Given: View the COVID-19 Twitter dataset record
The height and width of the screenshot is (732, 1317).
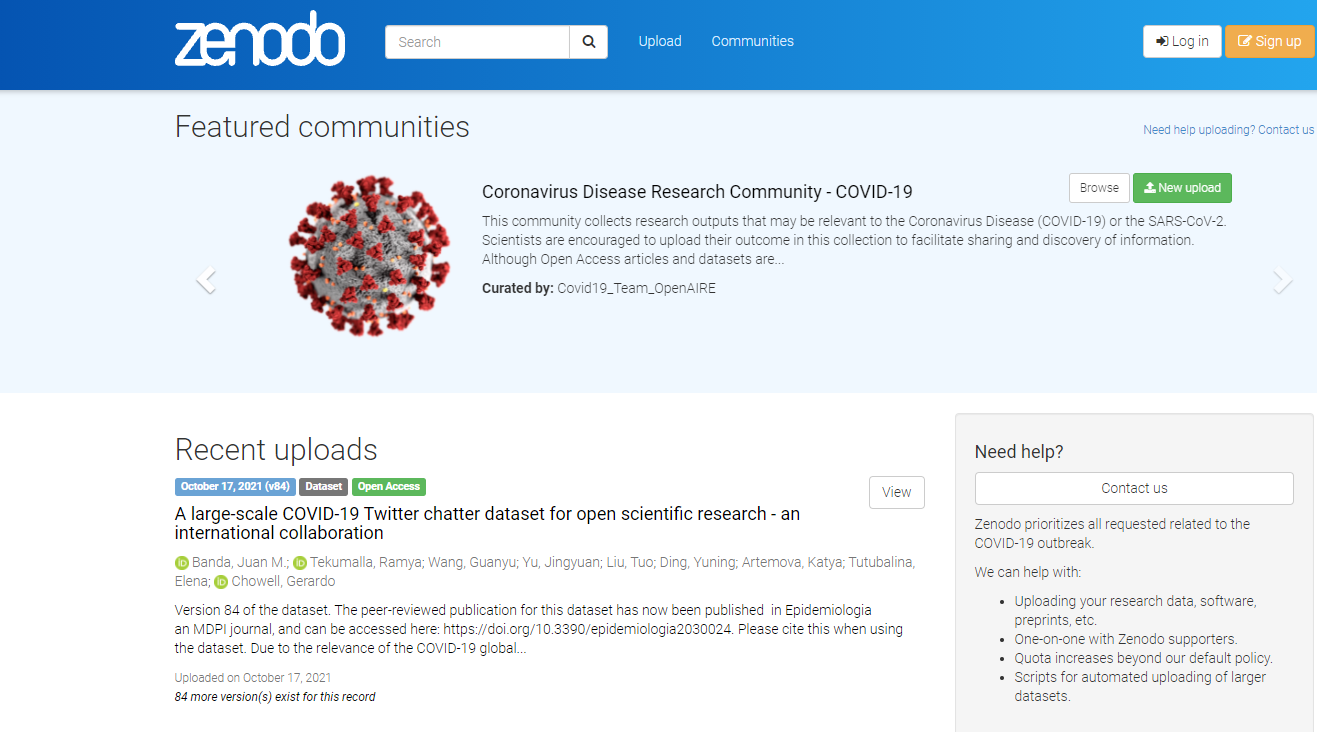Looking at the screenshot, I should click(x=897, y=492).
